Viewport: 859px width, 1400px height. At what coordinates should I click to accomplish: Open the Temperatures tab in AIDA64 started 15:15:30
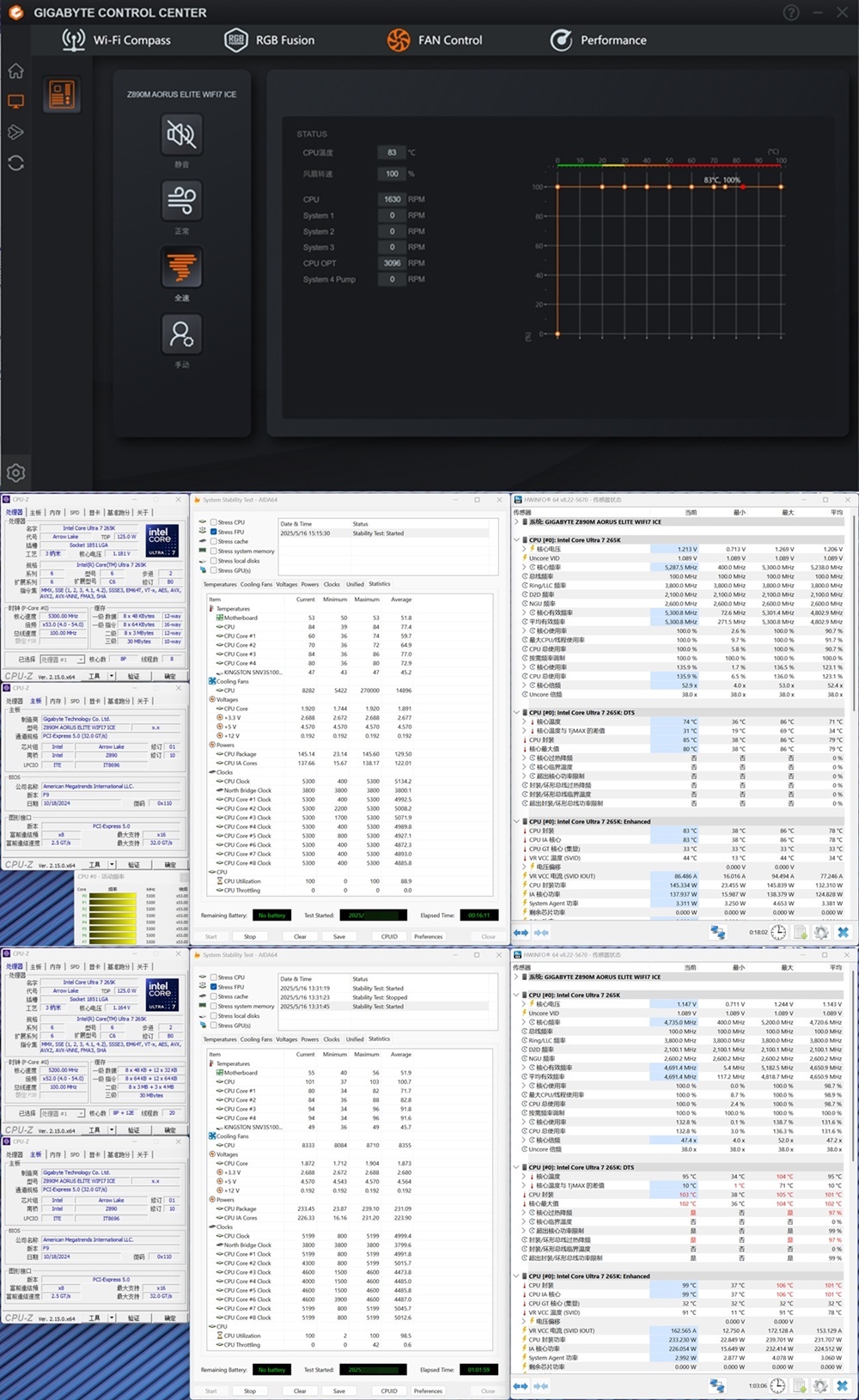pos(220,584)
